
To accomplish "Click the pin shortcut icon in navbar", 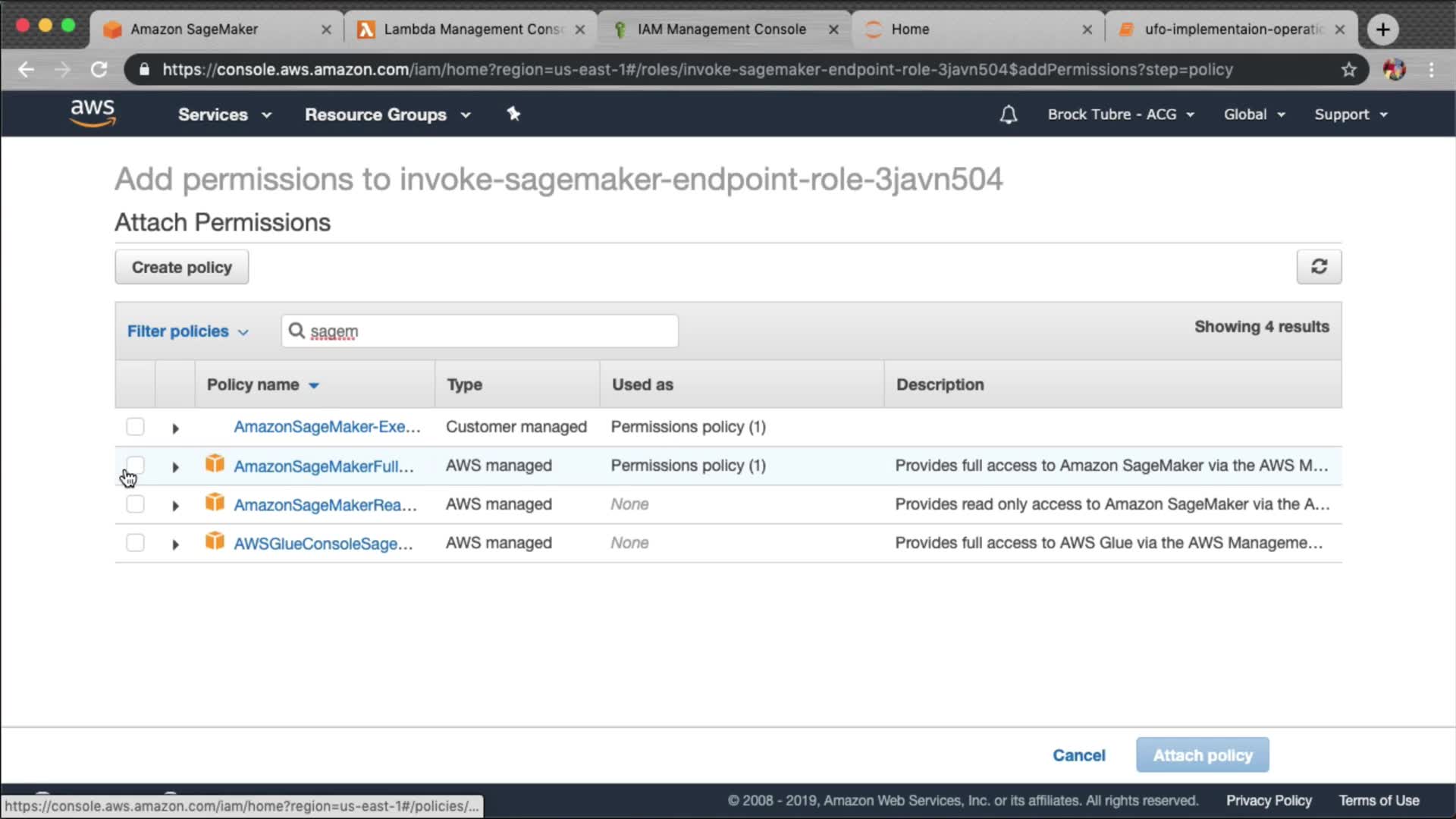I will (x=513, y=114).
